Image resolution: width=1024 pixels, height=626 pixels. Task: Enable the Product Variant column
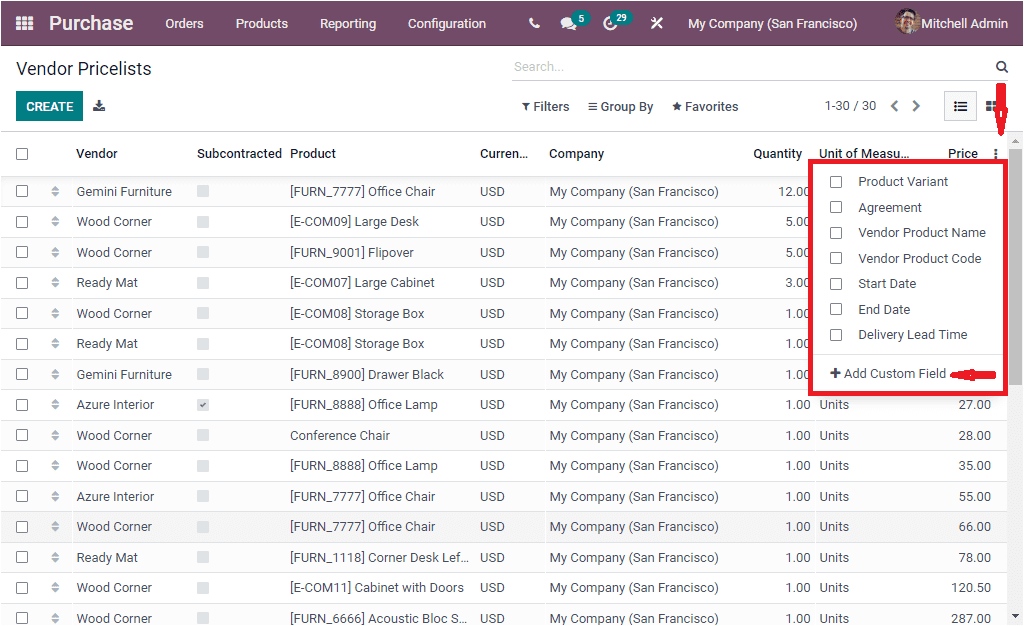[x=837, y=182]
